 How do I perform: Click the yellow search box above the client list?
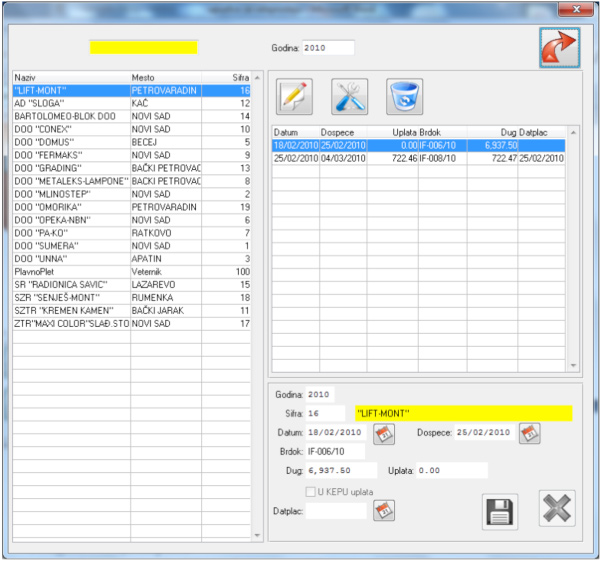(x=143, y=47)
